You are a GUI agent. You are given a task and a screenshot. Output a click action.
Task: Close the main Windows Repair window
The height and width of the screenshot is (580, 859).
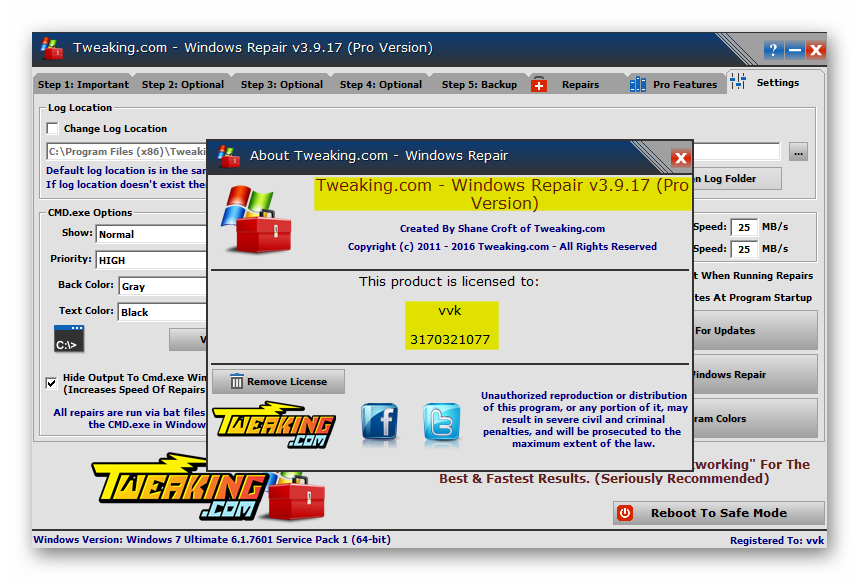coord(815,51)
